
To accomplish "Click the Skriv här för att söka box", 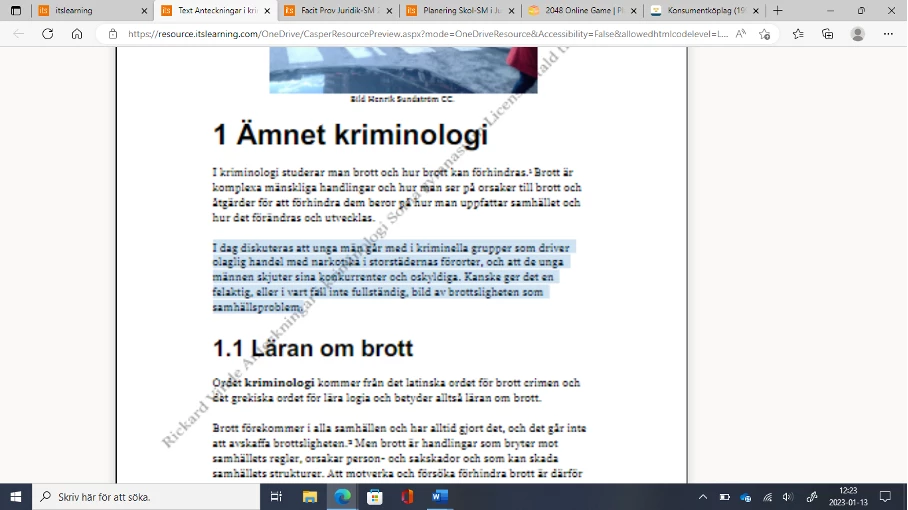I will (x=146, y=497).
